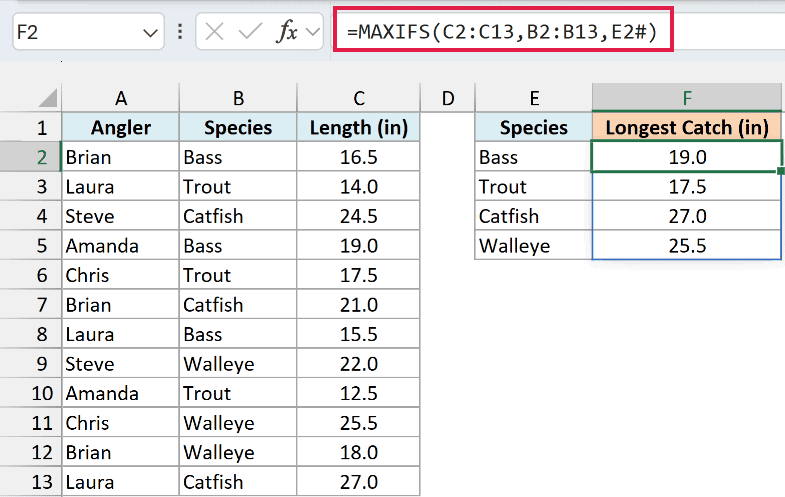Select cell A12 containing Brian
785x497 pixels.
[120, 452]
